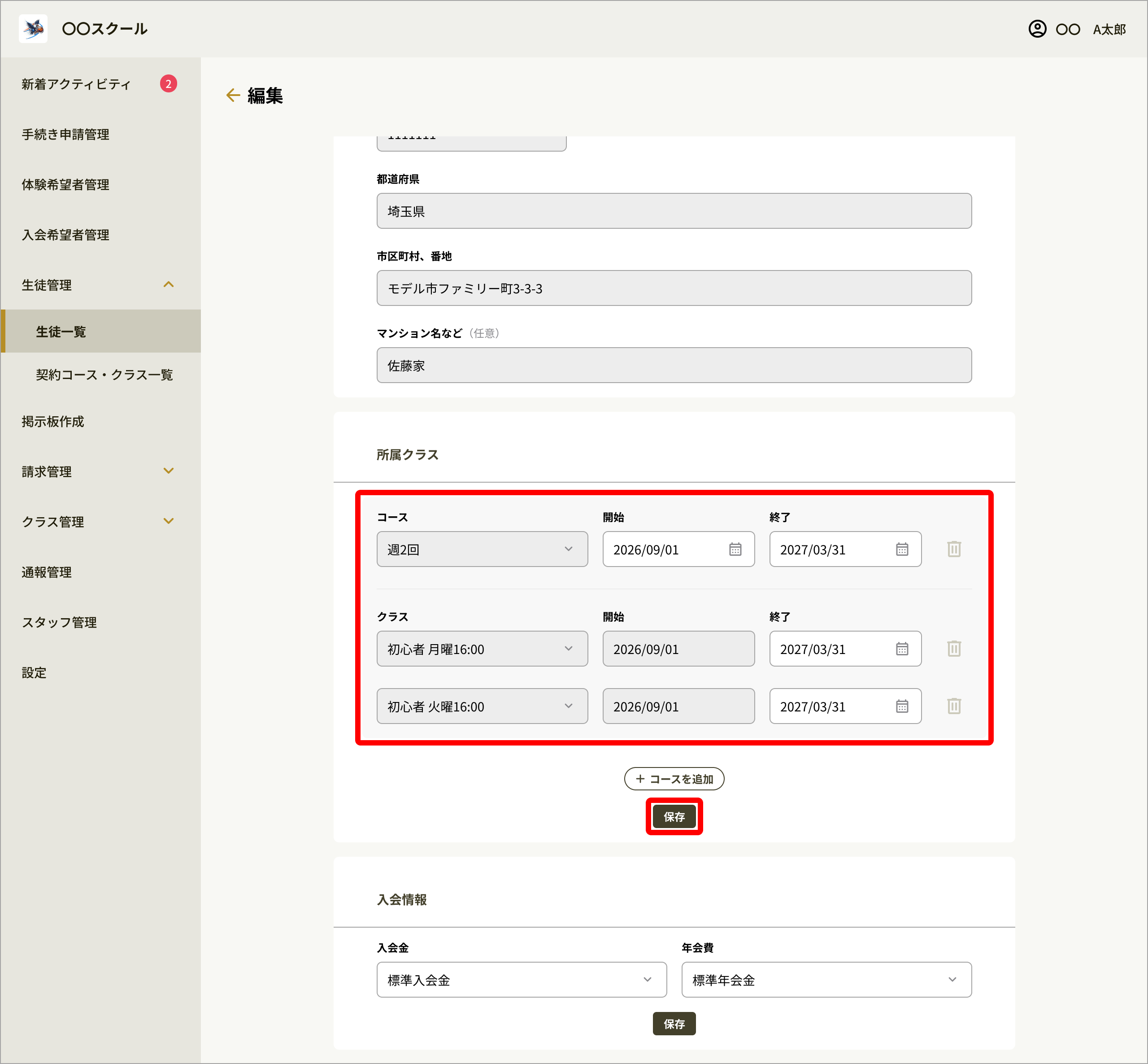Open calendar for 月曜16:00 class end date
Viewport: 1148px width, 1064px height.
click(902, 649)
